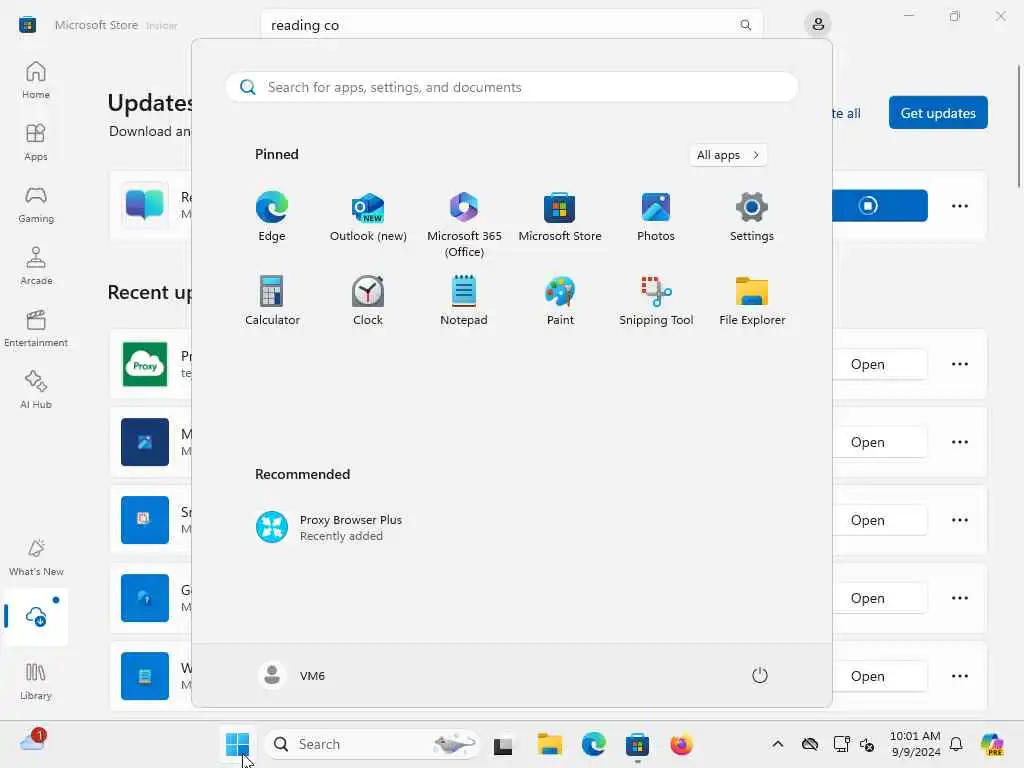Expand All apps list
This screenshot has width=1024, height=768.
[x=728, y=155]
